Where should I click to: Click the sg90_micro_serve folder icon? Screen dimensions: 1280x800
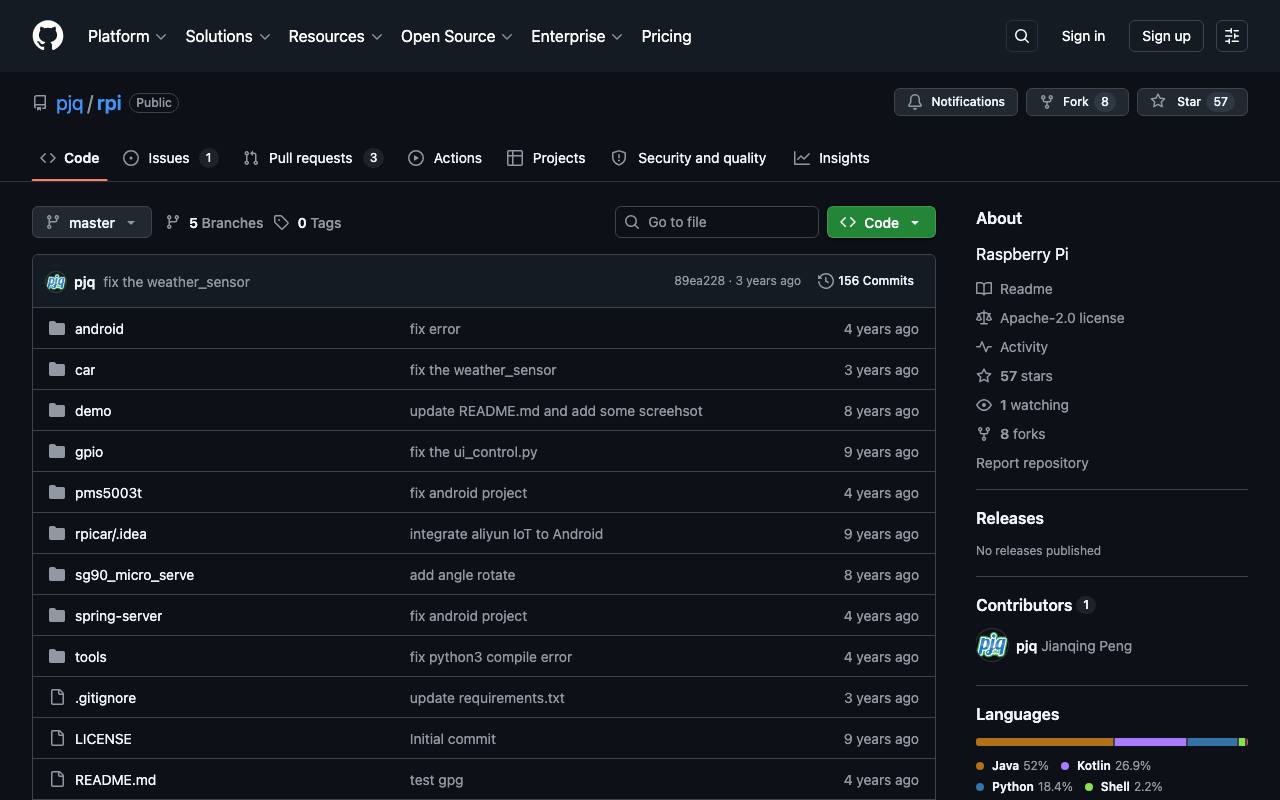57,574
